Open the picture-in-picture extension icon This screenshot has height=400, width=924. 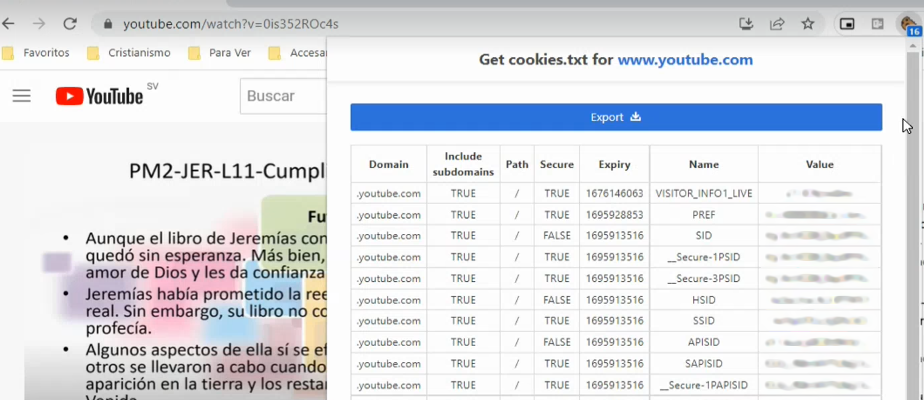click(x=847, y=24)
